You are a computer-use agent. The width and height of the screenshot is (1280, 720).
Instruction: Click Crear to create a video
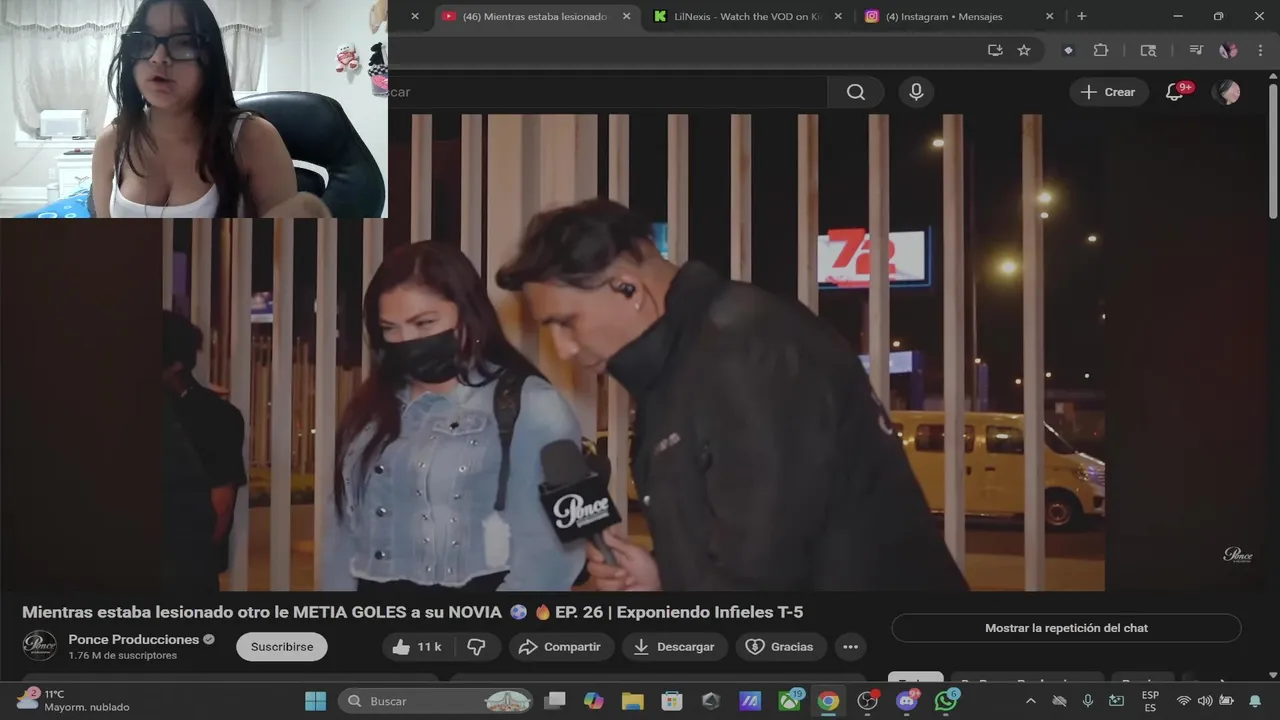pos(1109,92)
